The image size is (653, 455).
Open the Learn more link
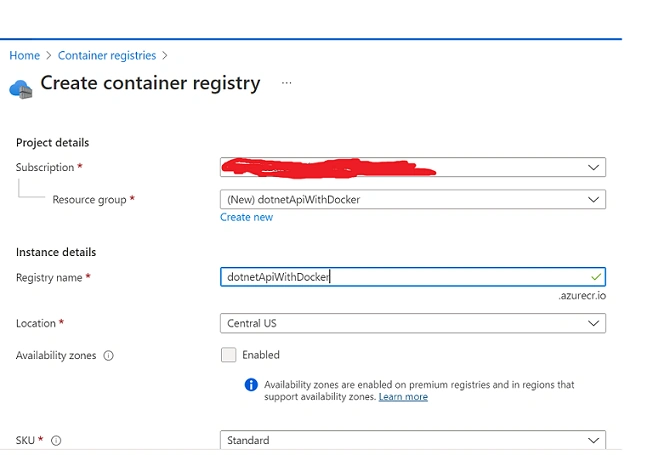[403, 397]
